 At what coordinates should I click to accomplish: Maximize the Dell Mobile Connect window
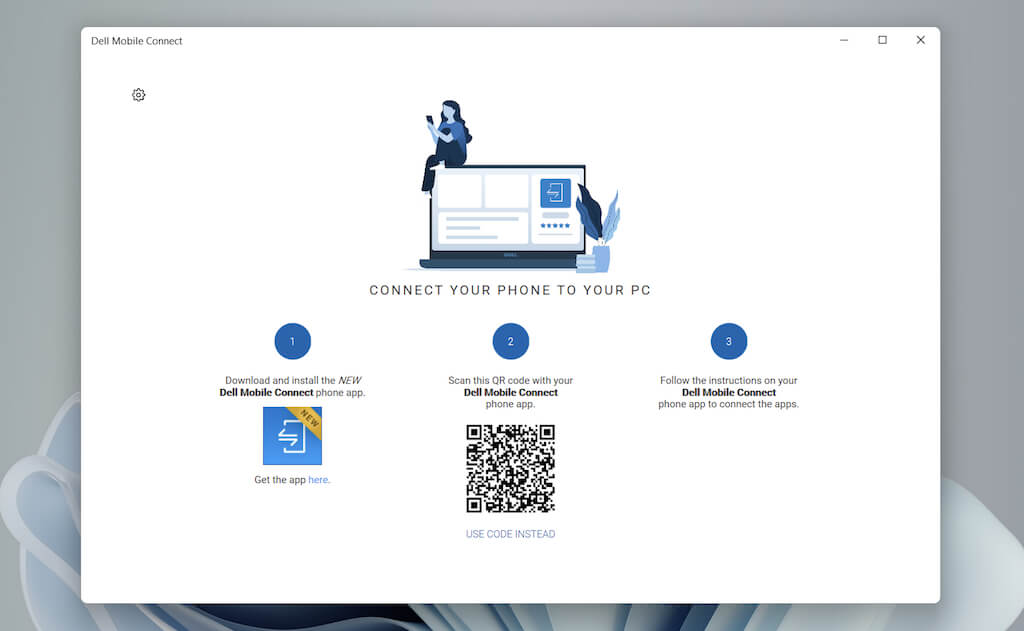882,40
